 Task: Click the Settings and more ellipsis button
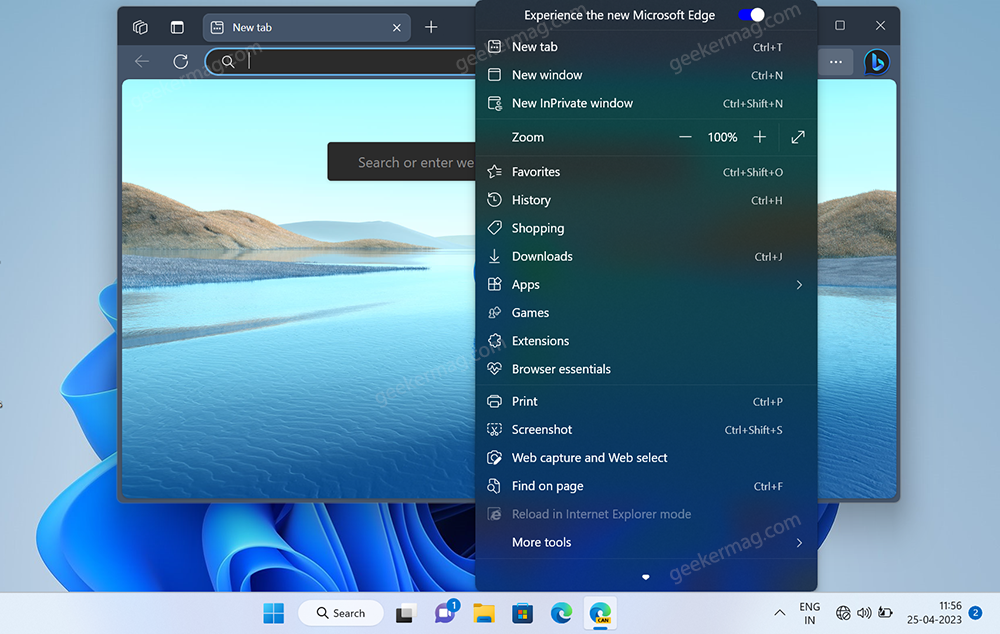(x=835, y=62)
